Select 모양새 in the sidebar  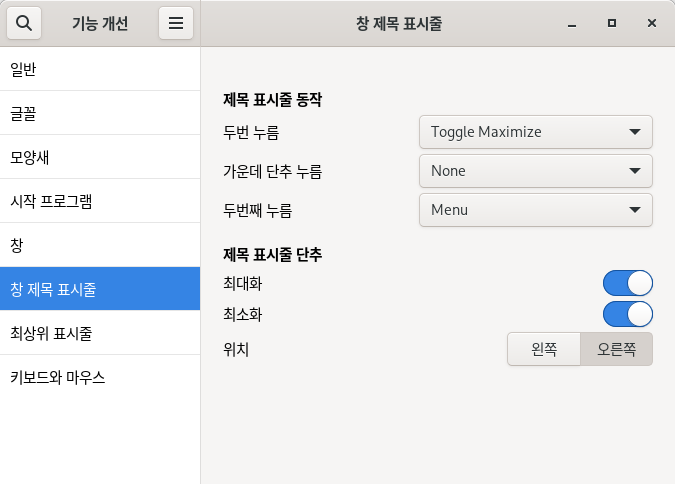(100, 157)
